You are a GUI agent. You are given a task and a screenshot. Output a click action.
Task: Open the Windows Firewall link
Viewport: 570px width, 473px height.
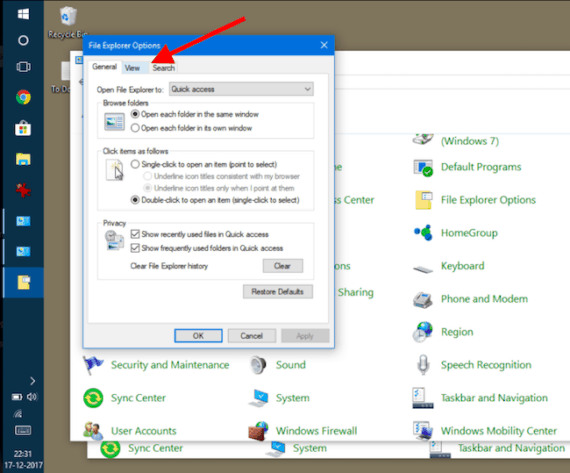click(x=316, y=431)
